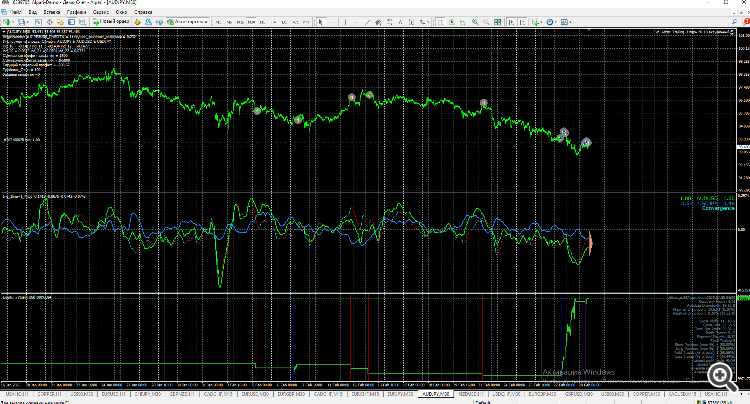Select the active AUDJPY,M30 chart tab

pos(435,394)
